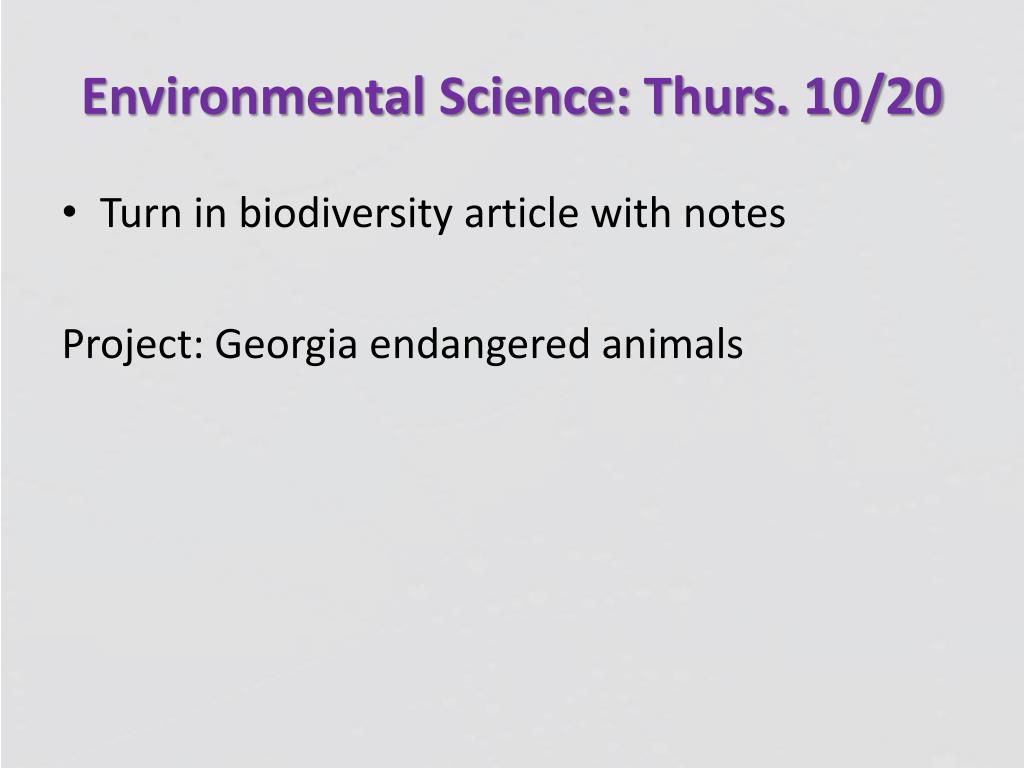Screen dimensions: 1024x768
Task: Click the bullet point marker before "Turn"
Action: pos(69,212)
